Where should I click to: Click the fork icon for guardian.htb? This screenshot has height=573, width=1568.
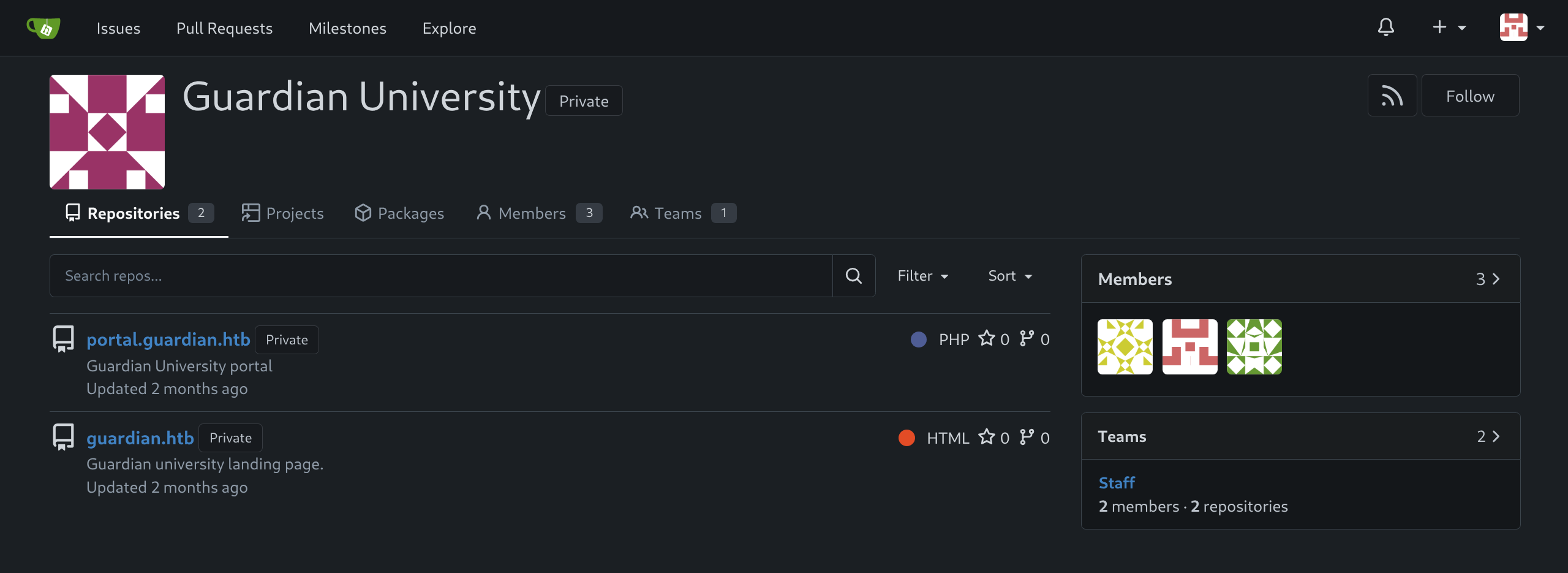(x=1027, y=438)
